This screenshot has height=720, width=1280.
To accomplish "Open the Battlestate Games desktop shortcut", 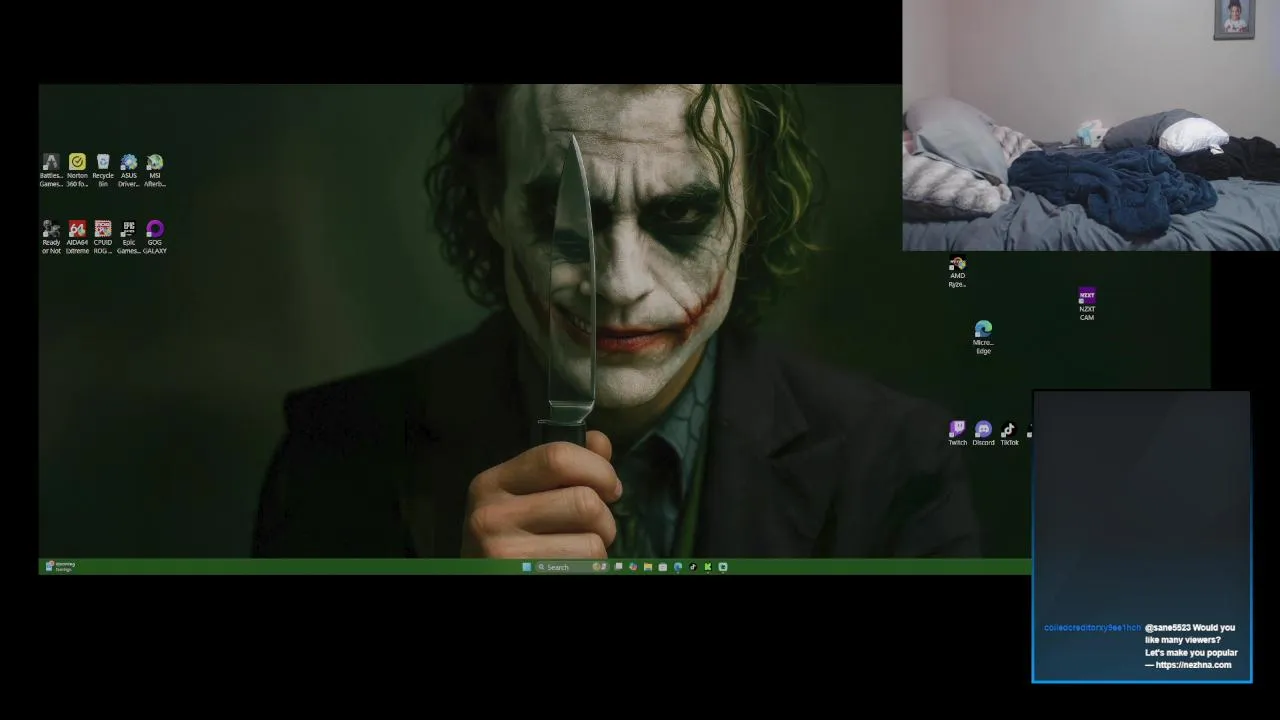I will [x=51, y=170].
